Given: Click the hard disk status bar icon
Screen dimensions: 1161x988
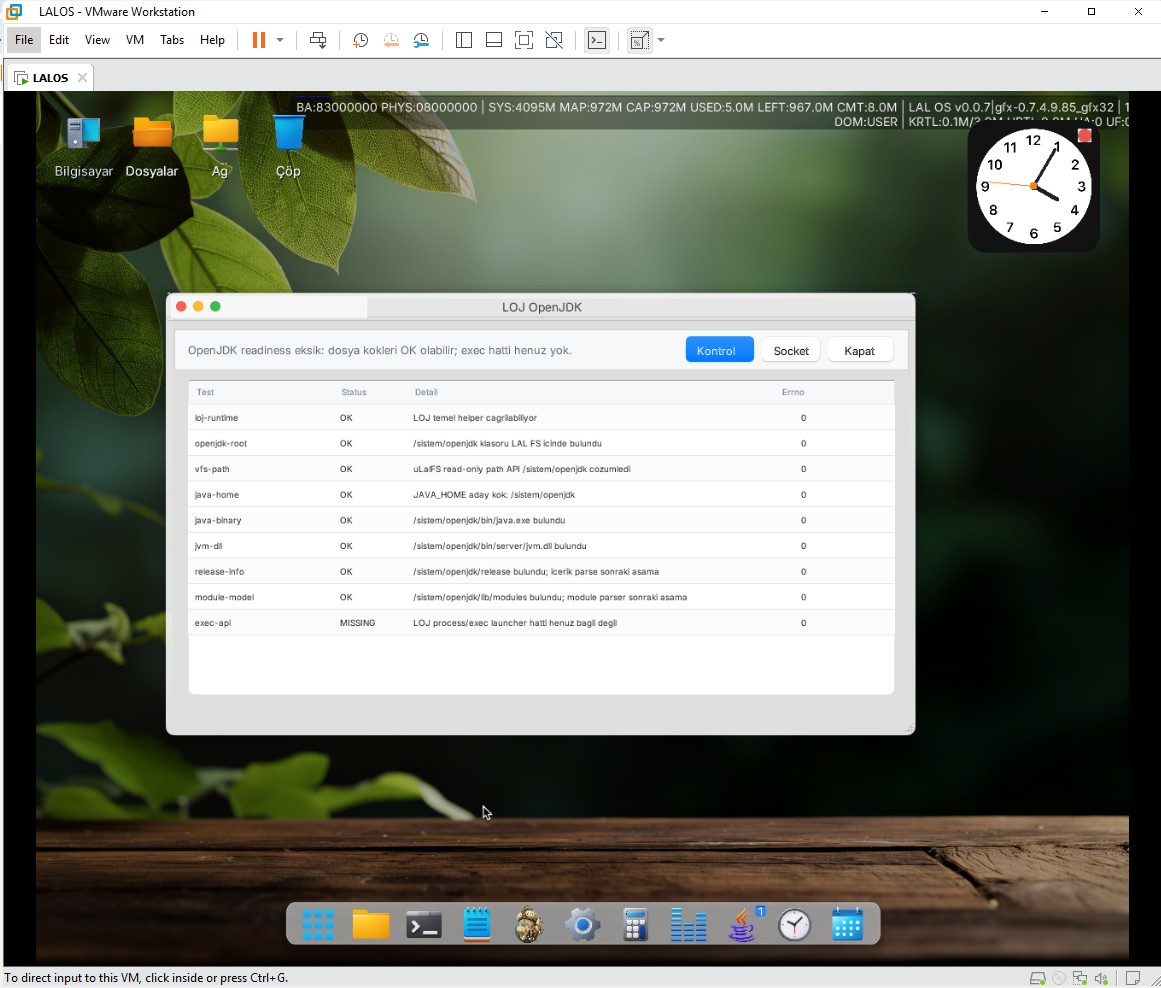Looking at the screenshot, I should pos(1037,978).
